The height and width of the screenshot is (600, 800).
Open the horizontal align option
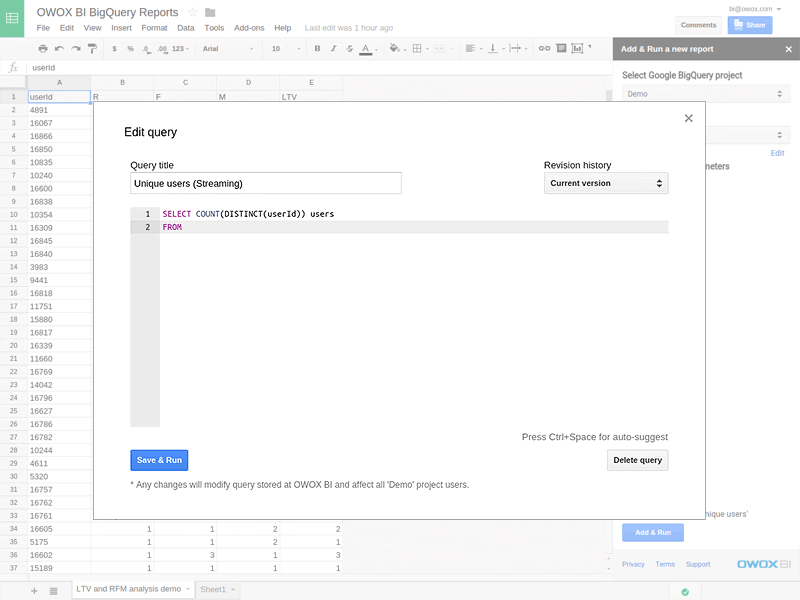click(470, 48)
